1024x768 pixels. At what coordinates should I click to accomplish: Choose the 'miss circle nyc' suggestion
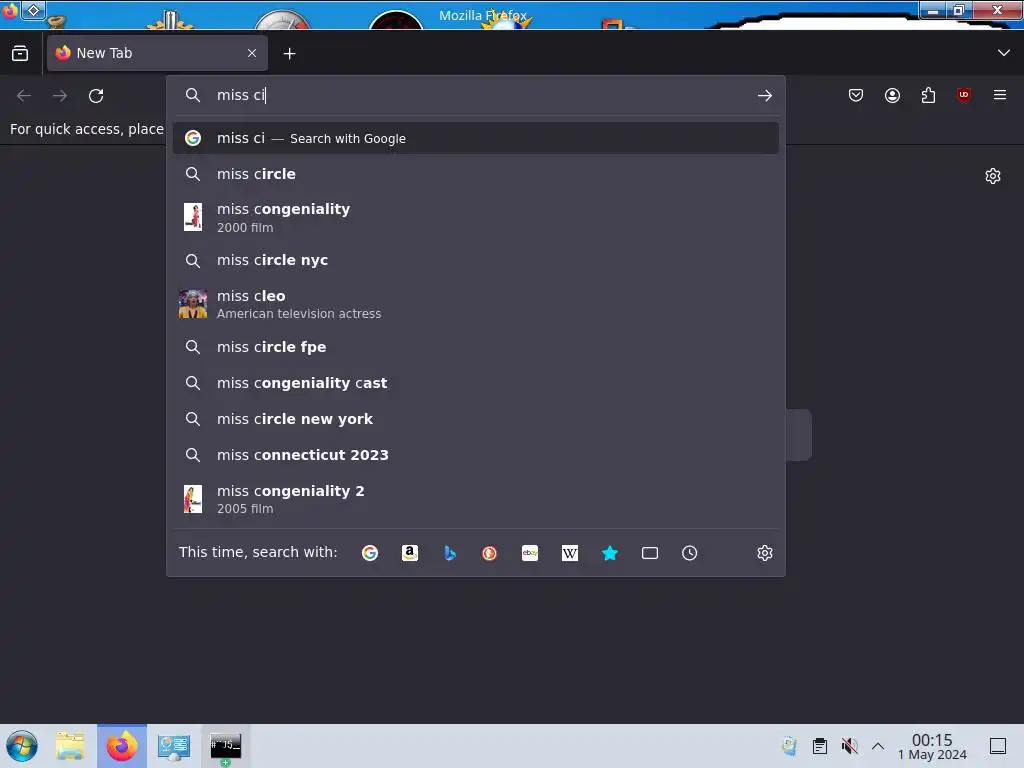pyautogui.click(x=475, y=261)
